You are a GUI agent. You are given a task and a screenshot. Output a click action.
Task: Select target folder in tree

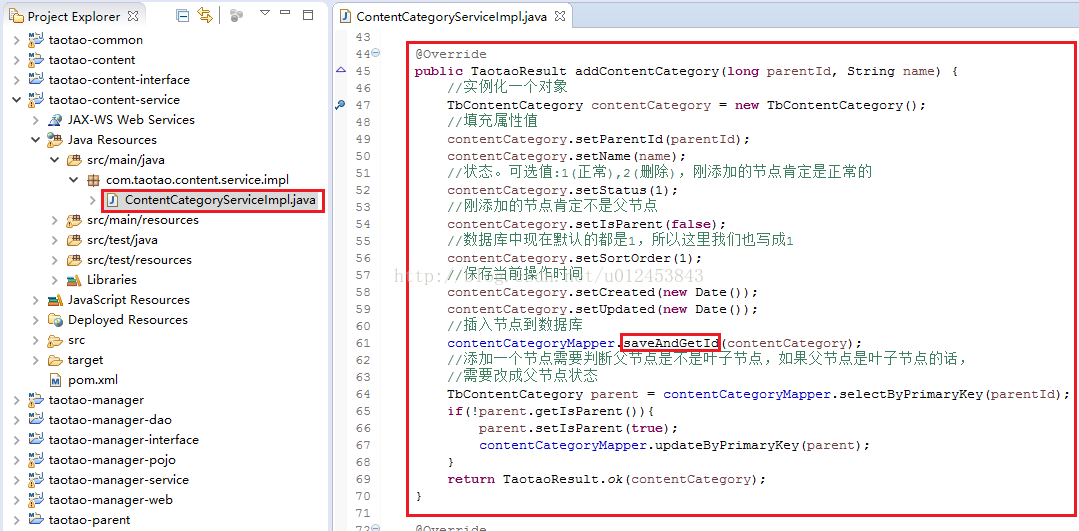pos(85,360)
